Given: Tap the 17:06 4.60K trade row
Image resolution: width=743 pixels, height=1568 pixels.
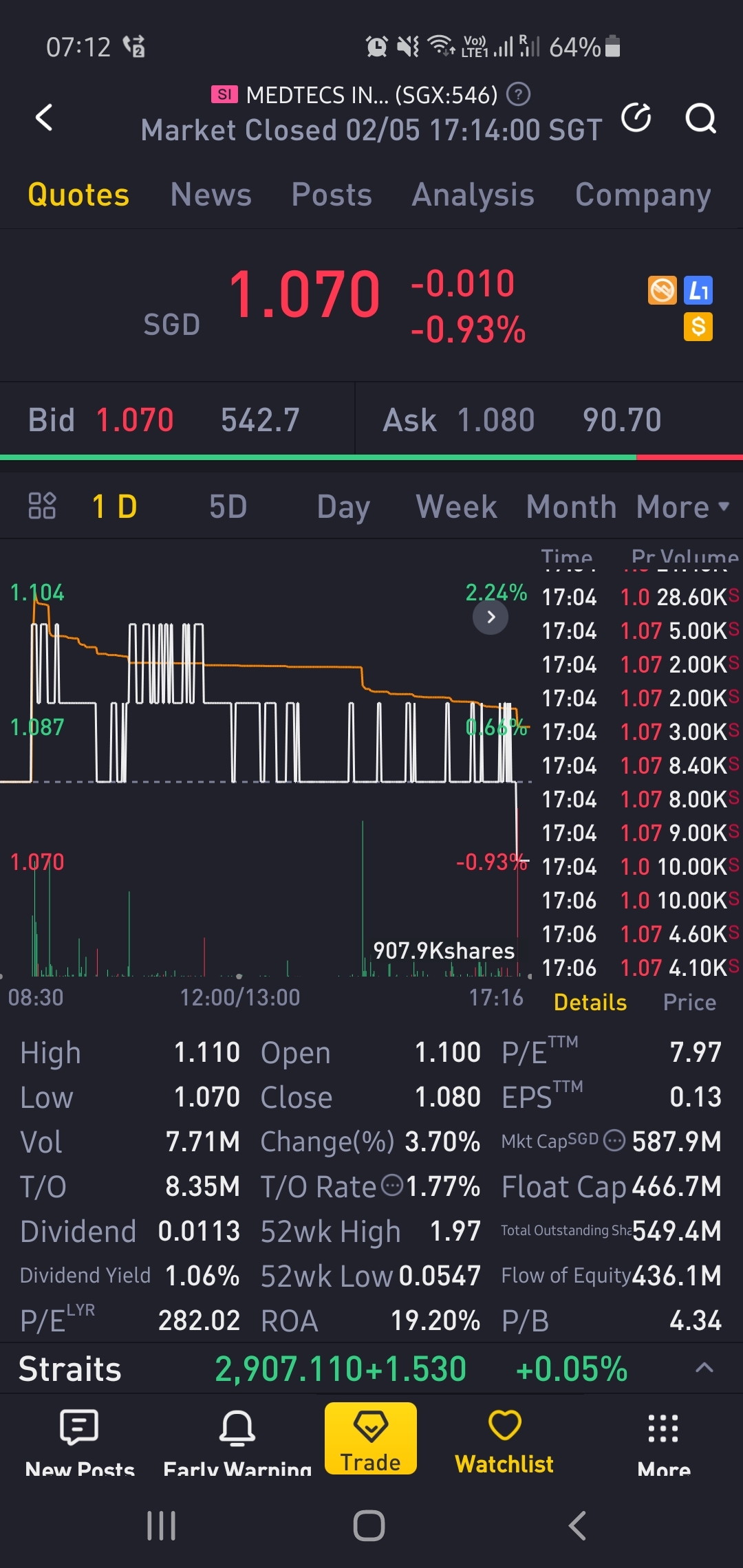Looking at the screenshot, I should click(640, 934).
